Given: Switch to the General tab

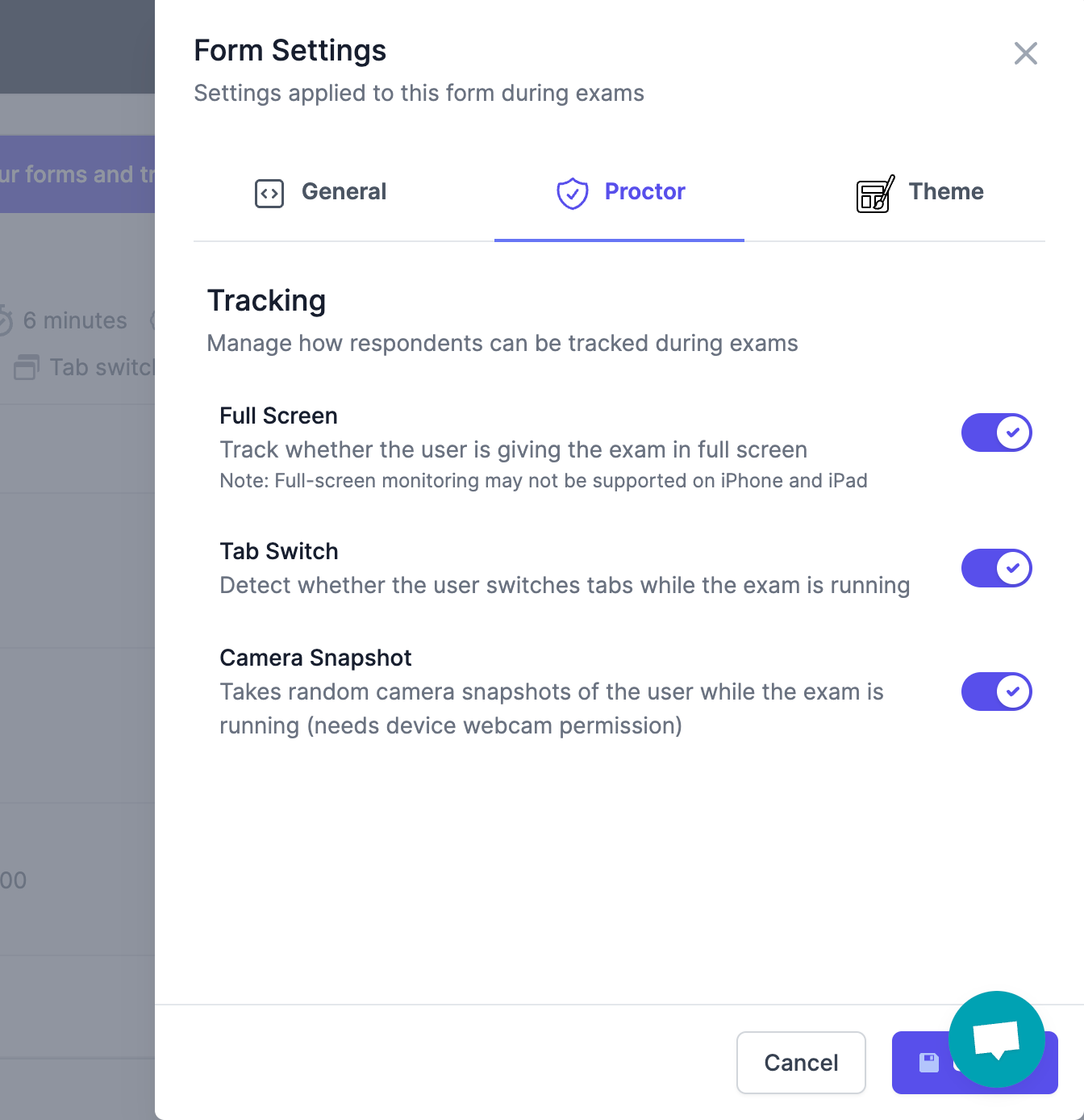Looking at the screenshot, I should pos(321,192).
